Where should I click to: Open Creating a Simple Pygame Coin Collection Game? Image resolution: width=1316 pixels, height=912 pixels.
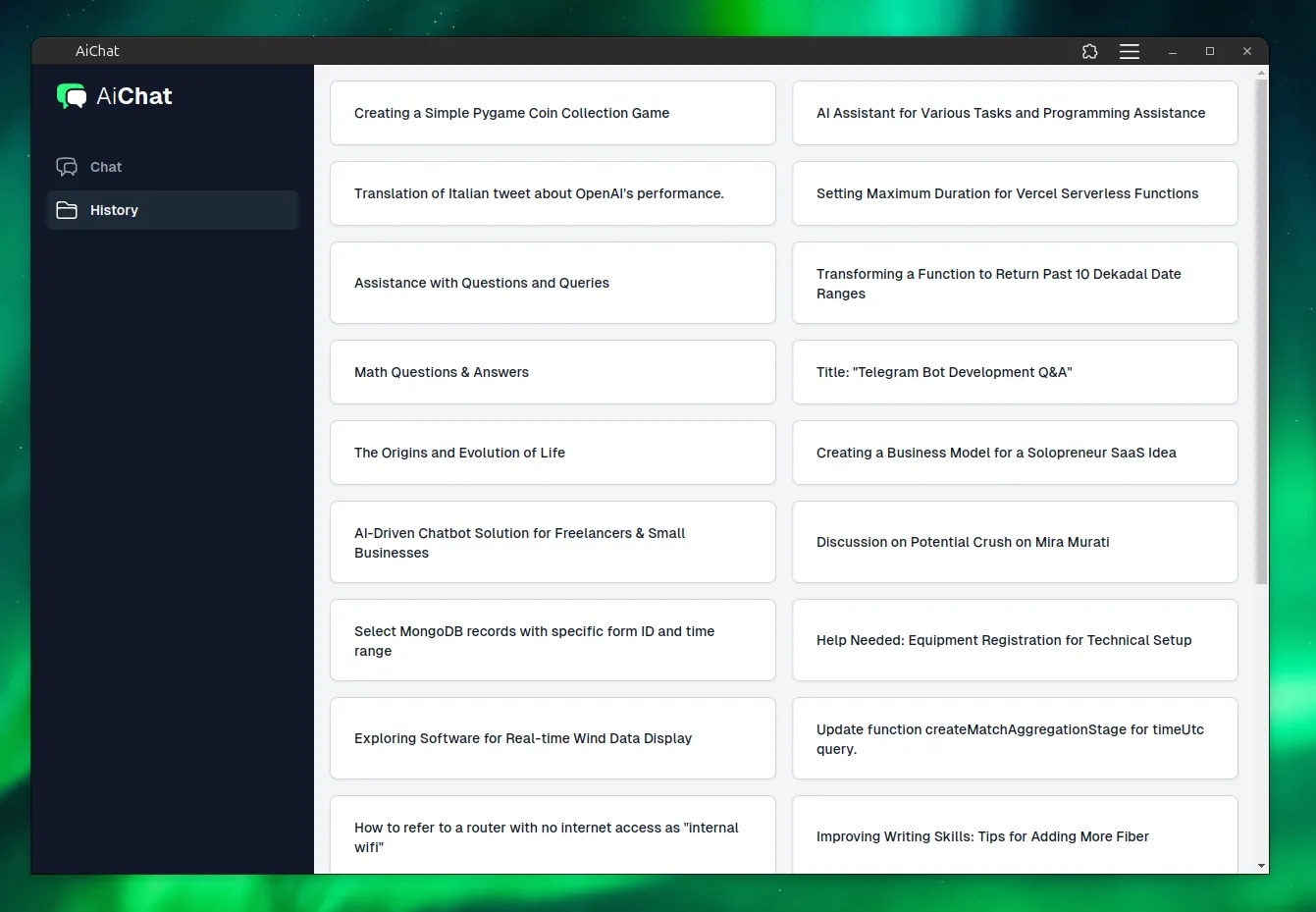553,113
